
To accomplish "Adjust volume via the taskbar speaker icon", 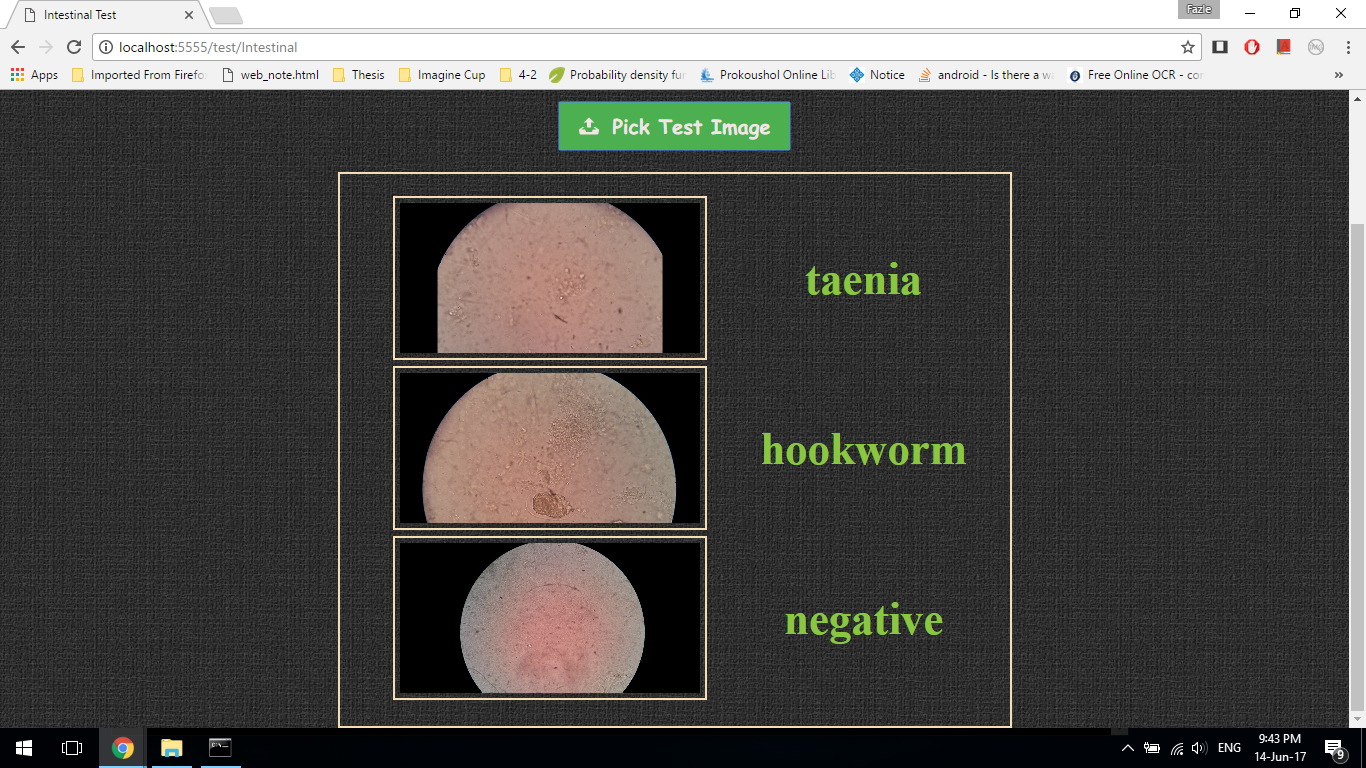I will pyautogui.click(x=1199, y=748).
